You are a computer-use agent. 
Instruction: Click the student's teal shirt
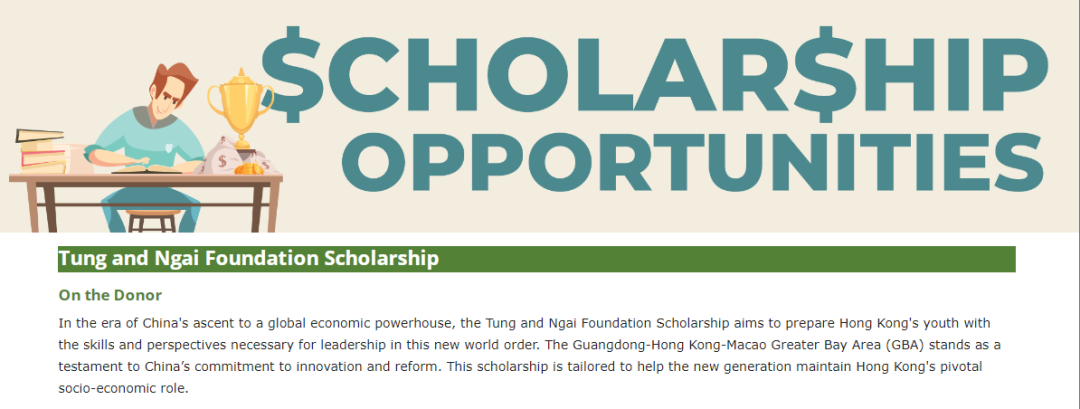pyautogui.click(x=147, y=141)
